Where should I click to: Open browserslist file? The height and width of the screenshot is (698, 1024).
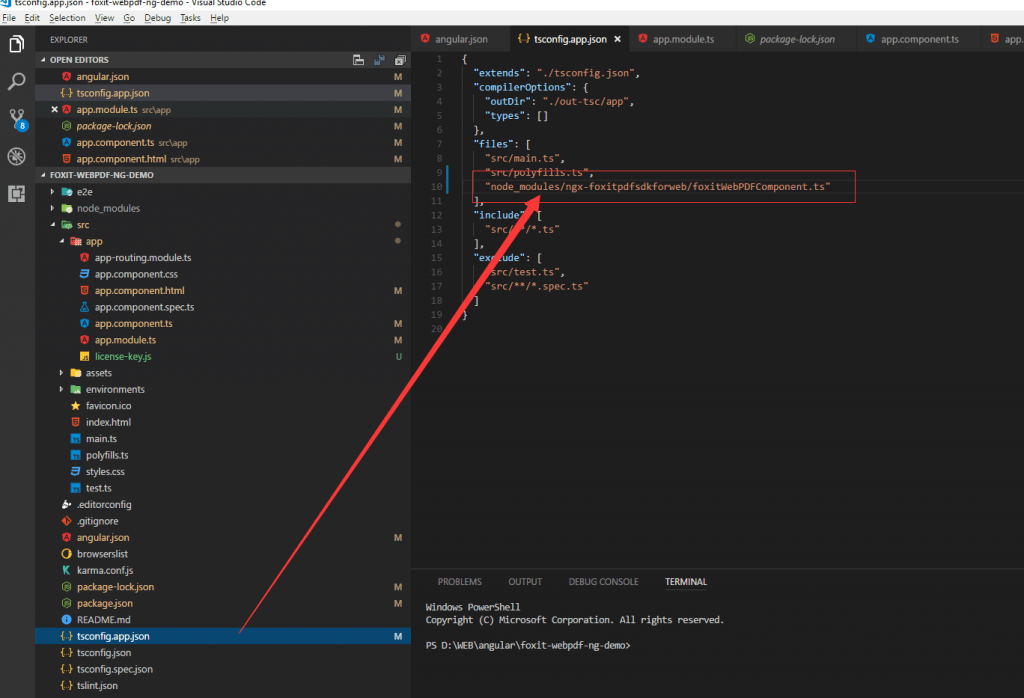pos(223,554)
